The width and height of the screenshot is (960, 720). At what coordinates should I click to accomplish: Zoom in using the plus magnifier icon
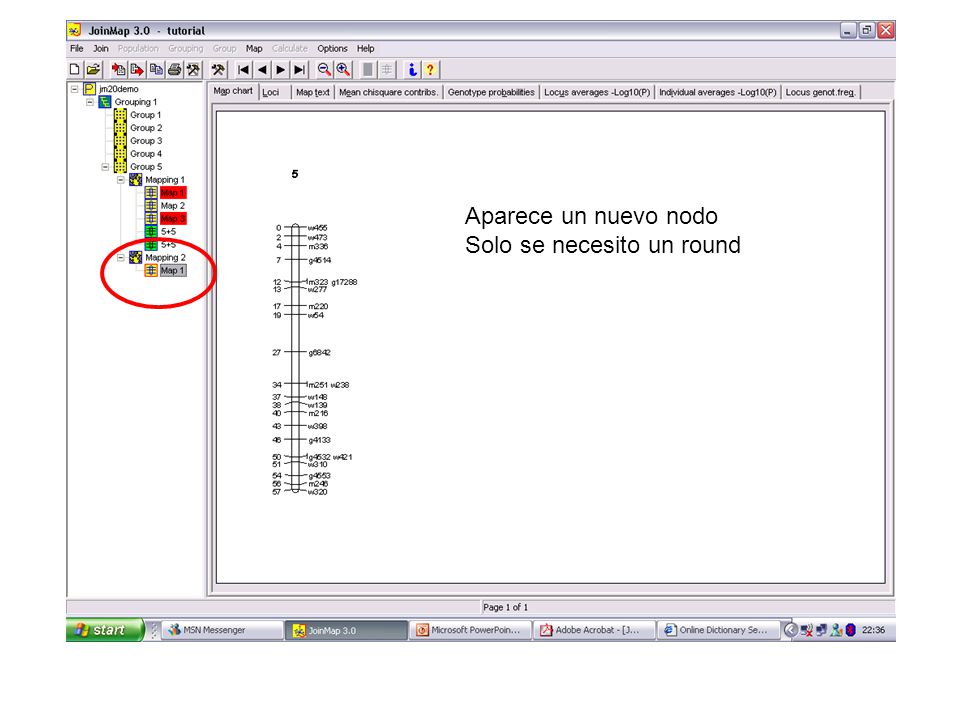(x=343, y=70)
